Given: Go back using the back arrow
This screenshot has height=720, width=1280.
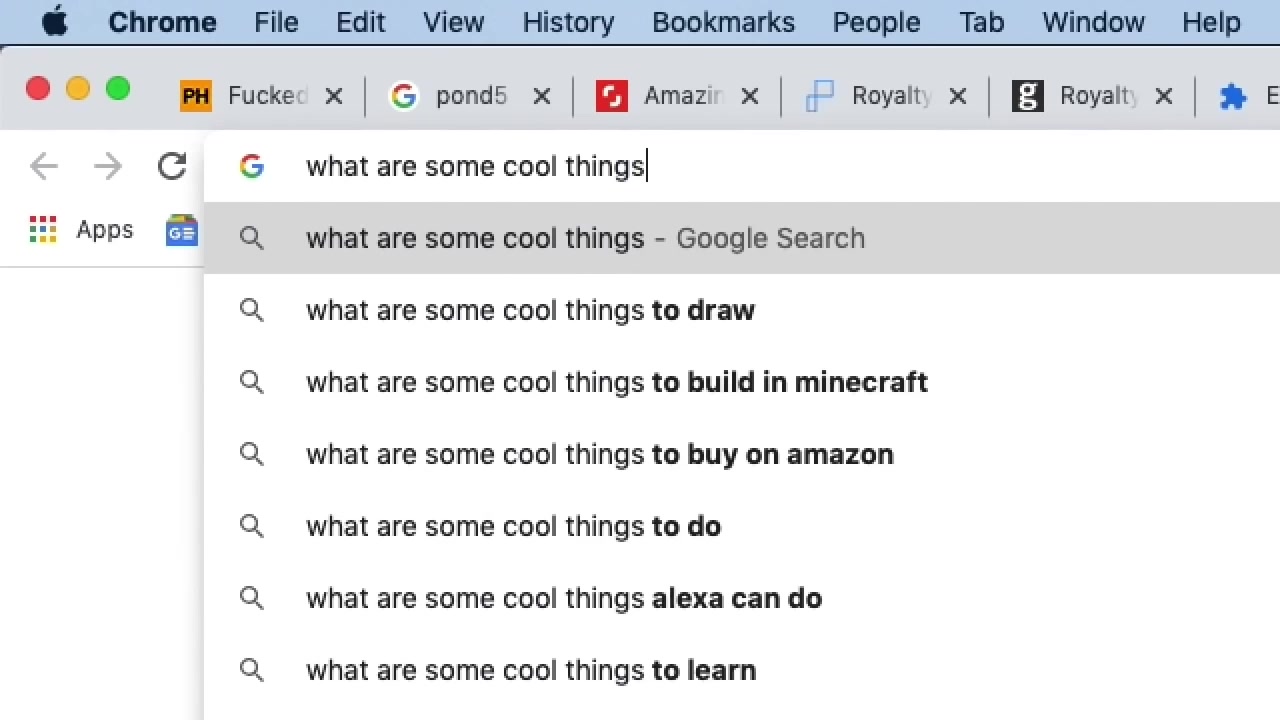Looking at the screenshot, I should point(44,166).
